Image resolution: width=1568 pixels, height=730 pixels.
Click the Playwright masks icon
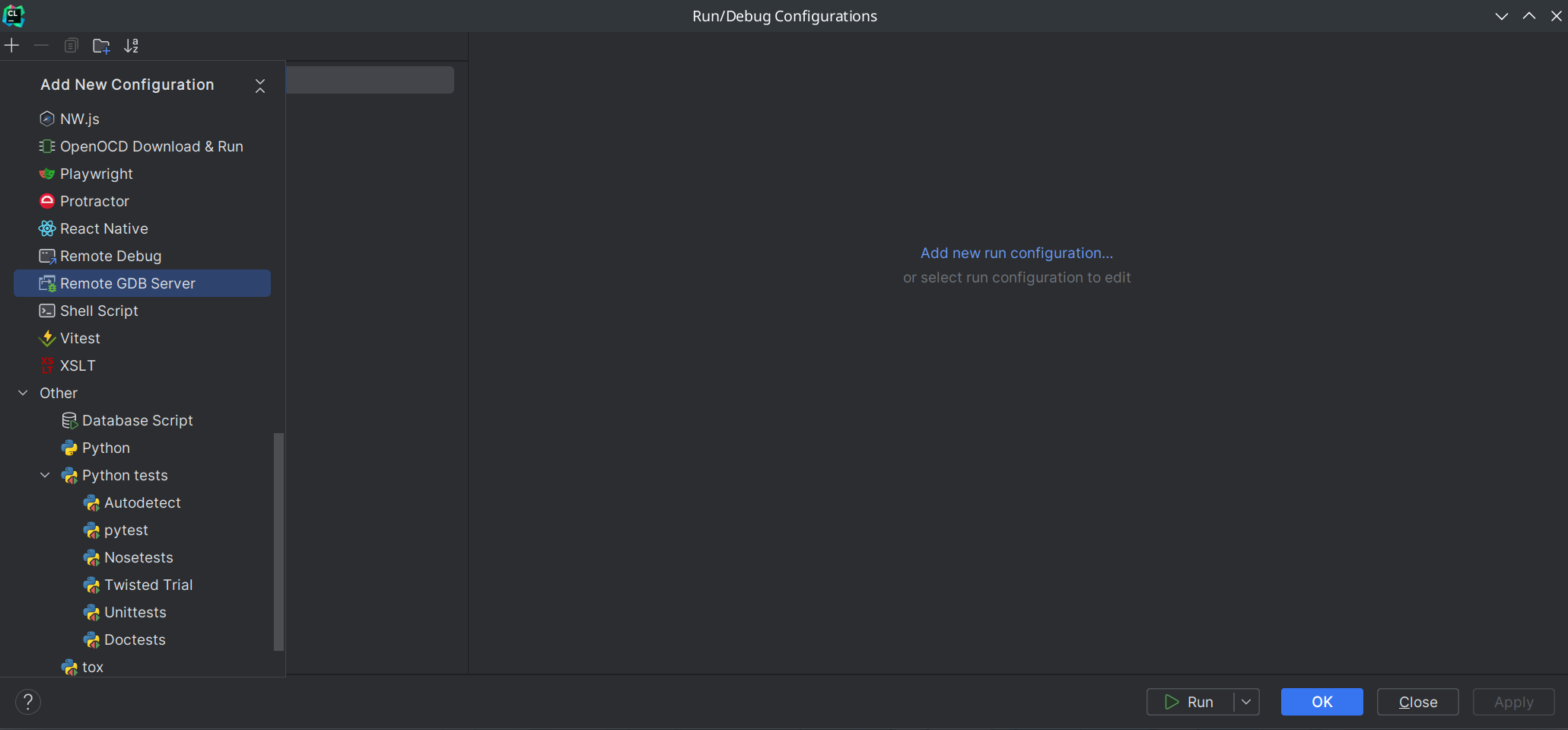47,174
